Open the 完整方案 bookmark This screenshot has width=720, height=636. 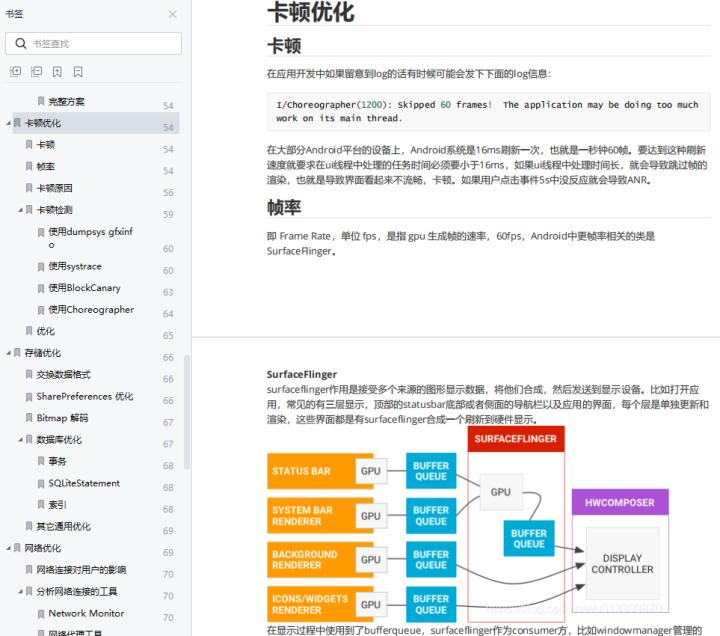[x=67, y=101]
